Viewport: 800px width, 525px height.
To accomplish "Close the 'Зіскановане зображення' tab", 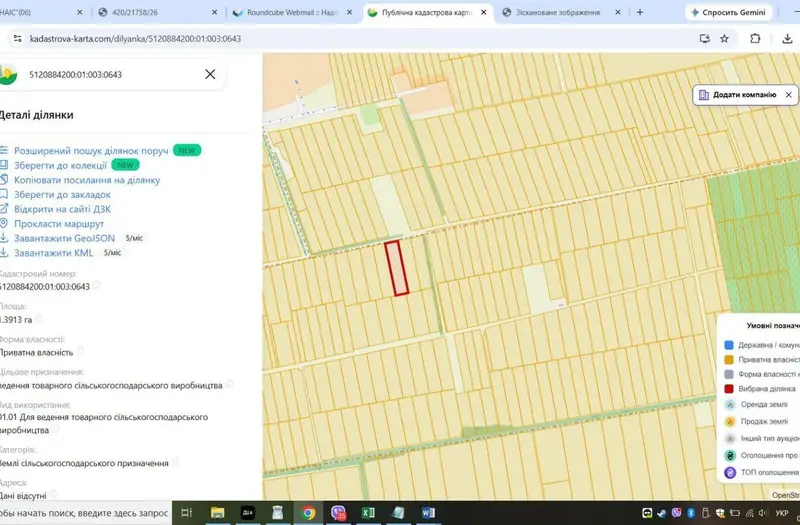I will pos(617,12).
